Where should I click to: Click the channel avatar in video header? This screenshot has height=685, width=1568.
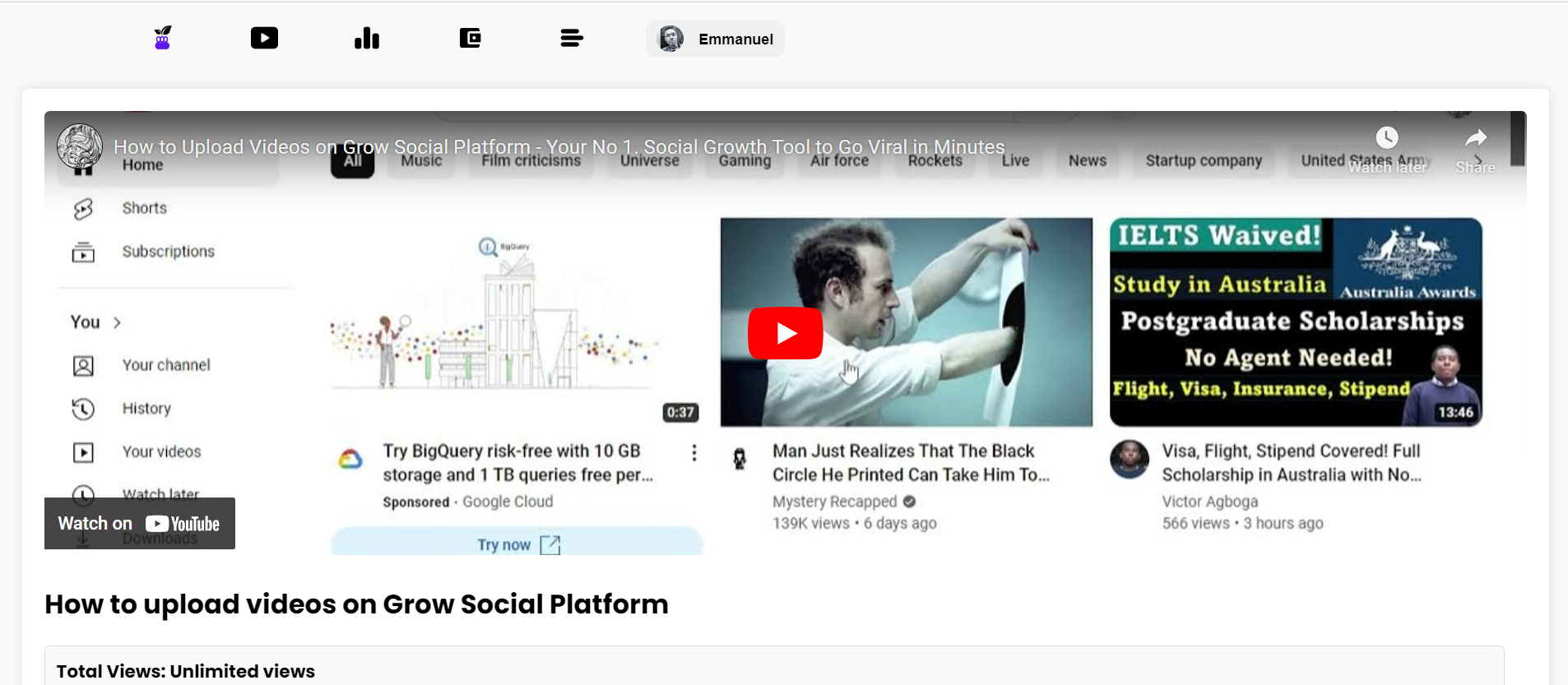pyautogui.click(x=80, y=146)
